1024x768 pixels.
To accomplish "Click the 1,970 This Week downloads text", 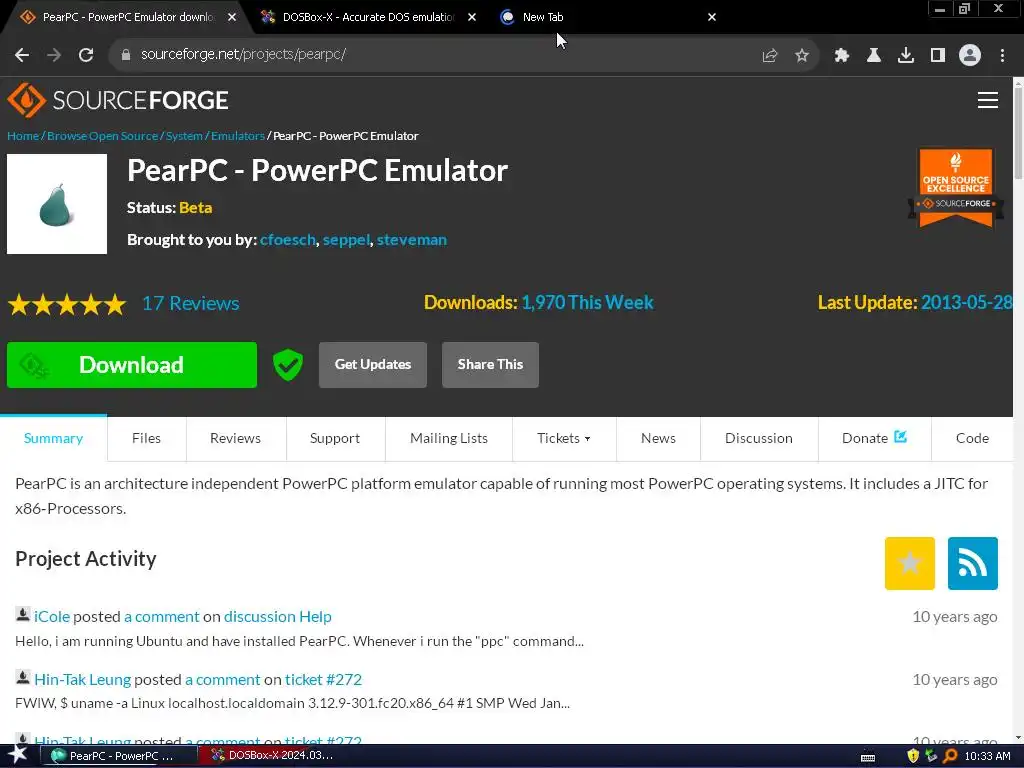I will [x=587, y=302].
